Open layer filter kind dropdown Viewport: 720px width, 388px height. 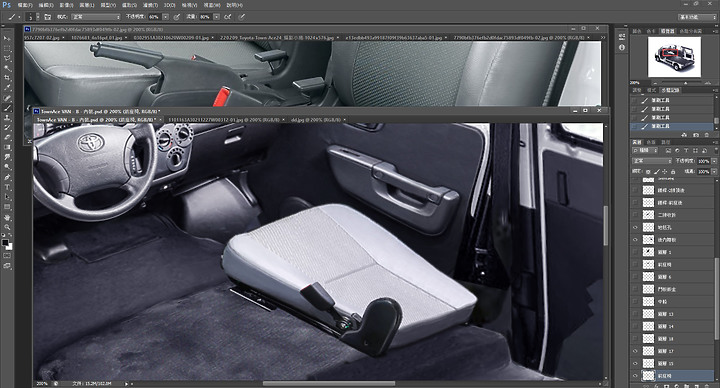[646, 150]
